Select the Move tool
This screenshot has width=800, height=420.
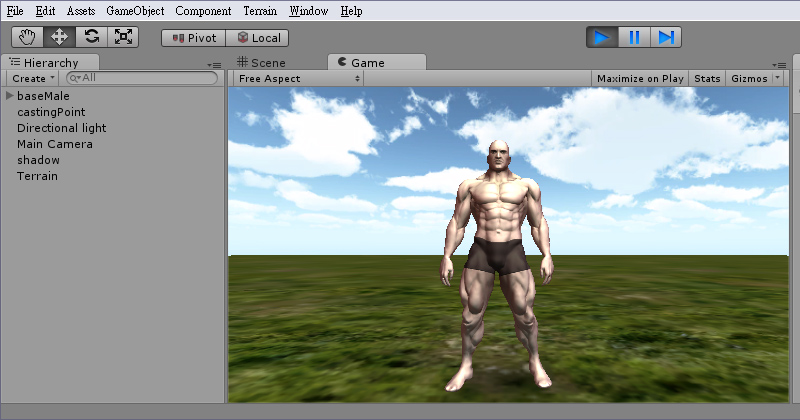point(59,37)
